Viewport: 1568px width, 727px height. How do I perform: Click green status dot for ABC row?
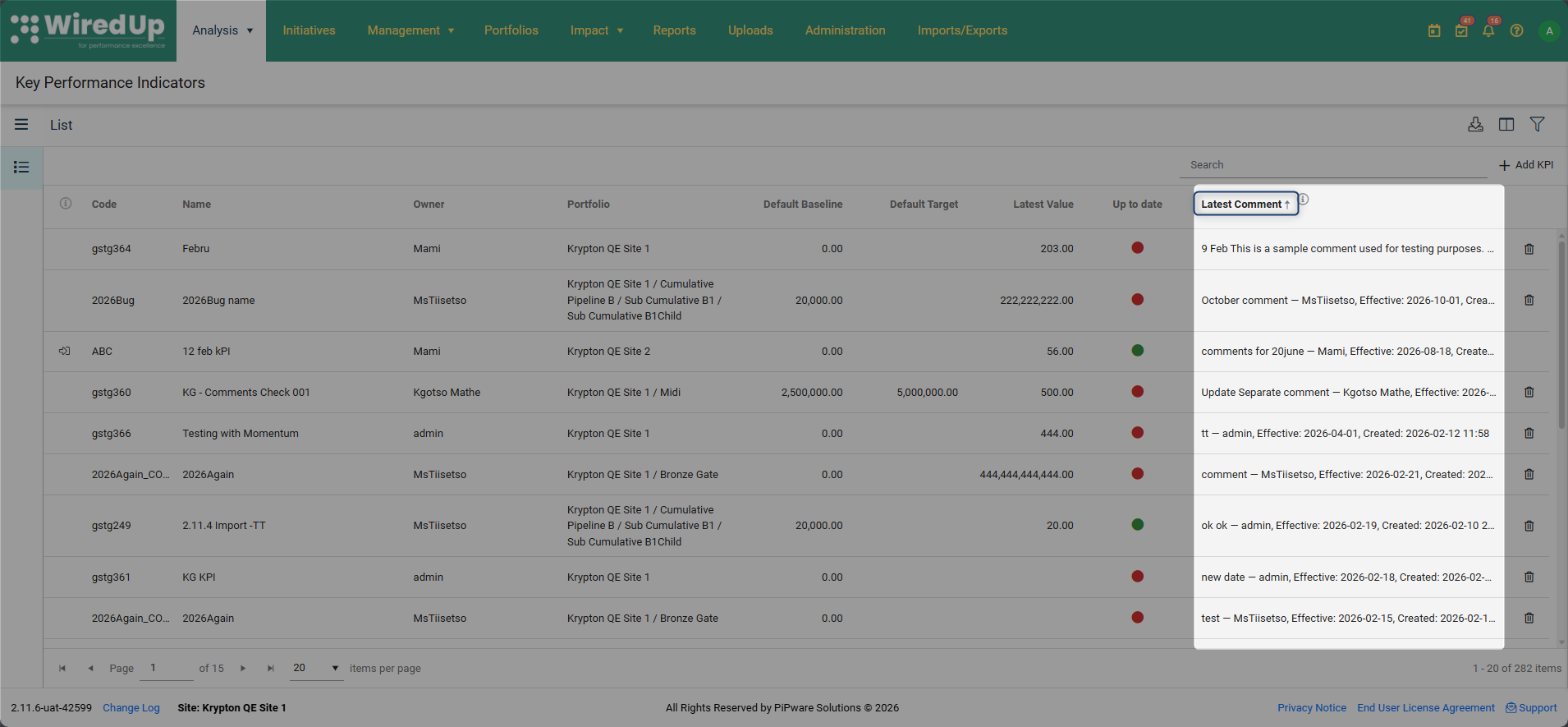[1137, 351]
